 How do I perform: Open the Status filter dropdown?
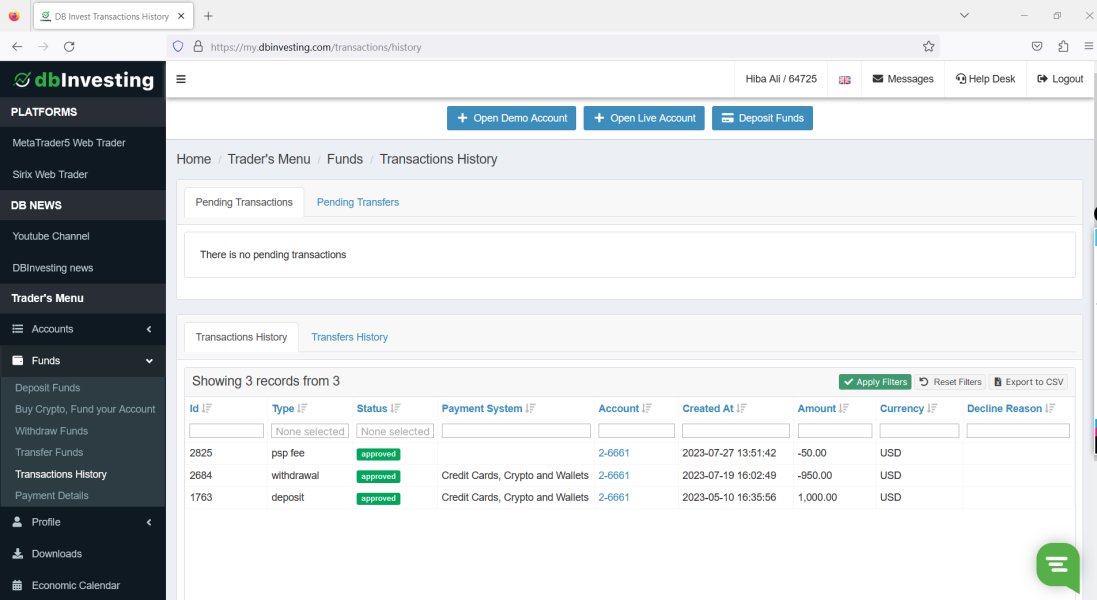394,431
